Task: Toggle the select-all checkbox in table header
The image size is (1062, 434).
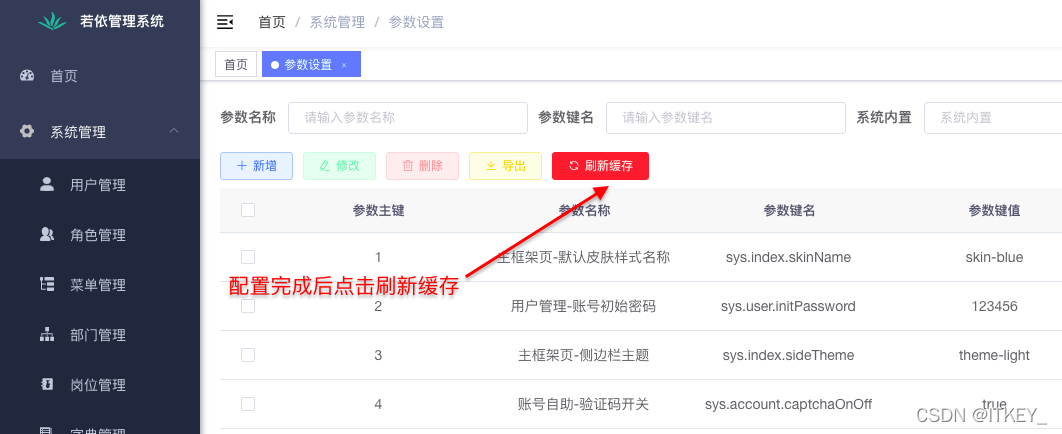Action: coord(248,210)
